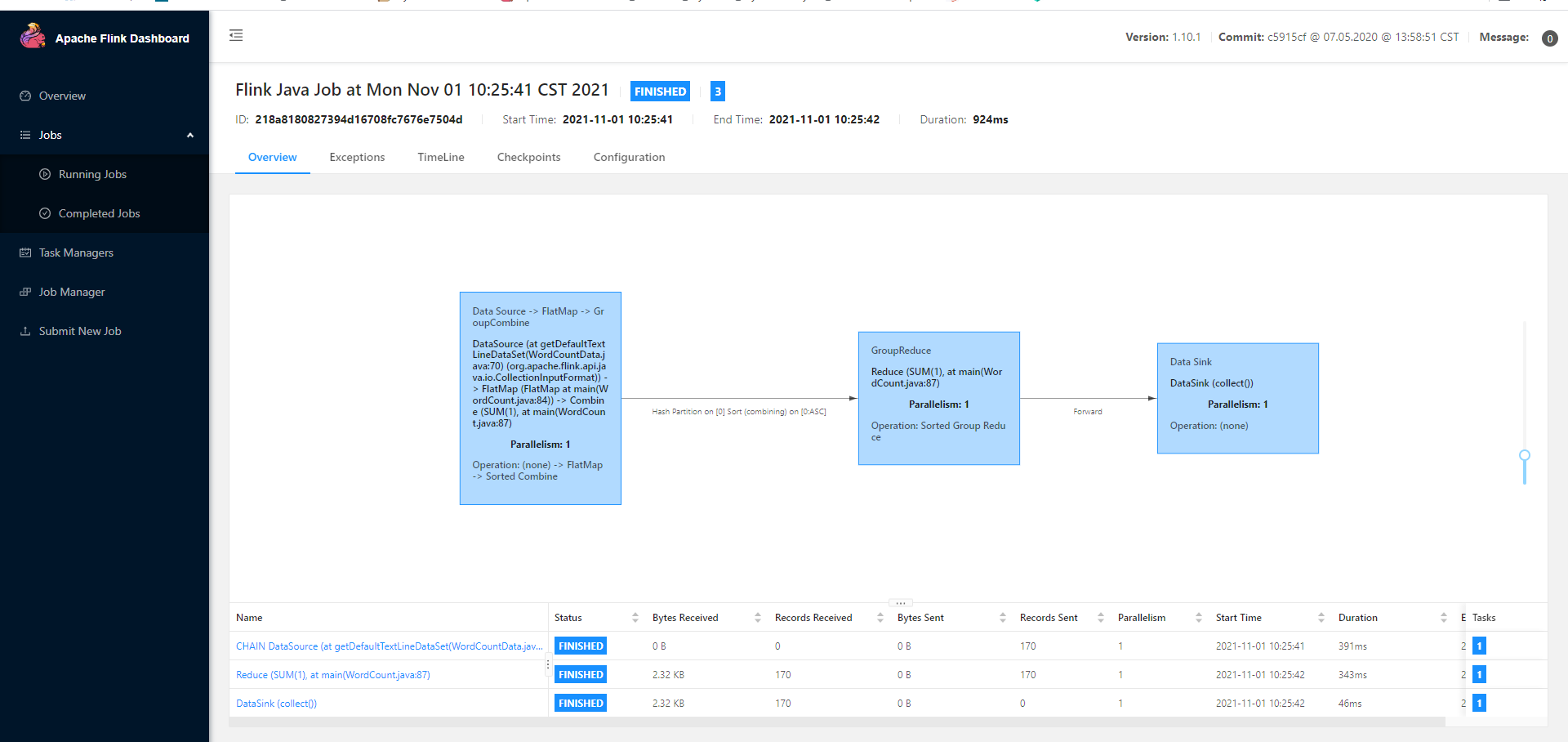Click tasks badge in Reduce row
This screenshot has height=742, width=1568.
(1479, 675)
